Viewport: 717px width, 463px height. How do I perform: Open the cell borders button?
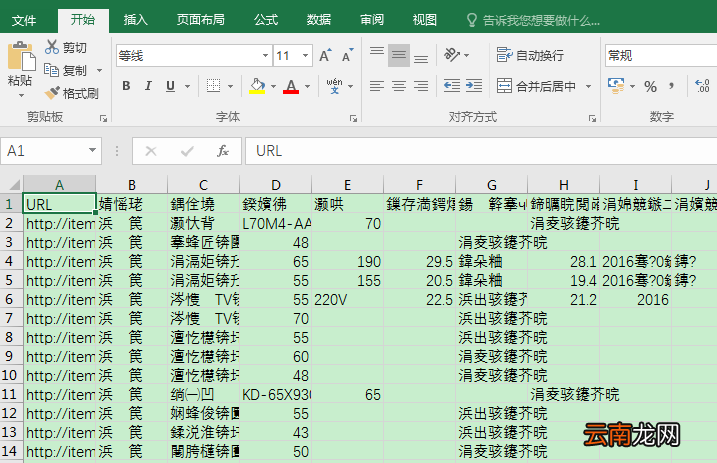click(213, 86)
